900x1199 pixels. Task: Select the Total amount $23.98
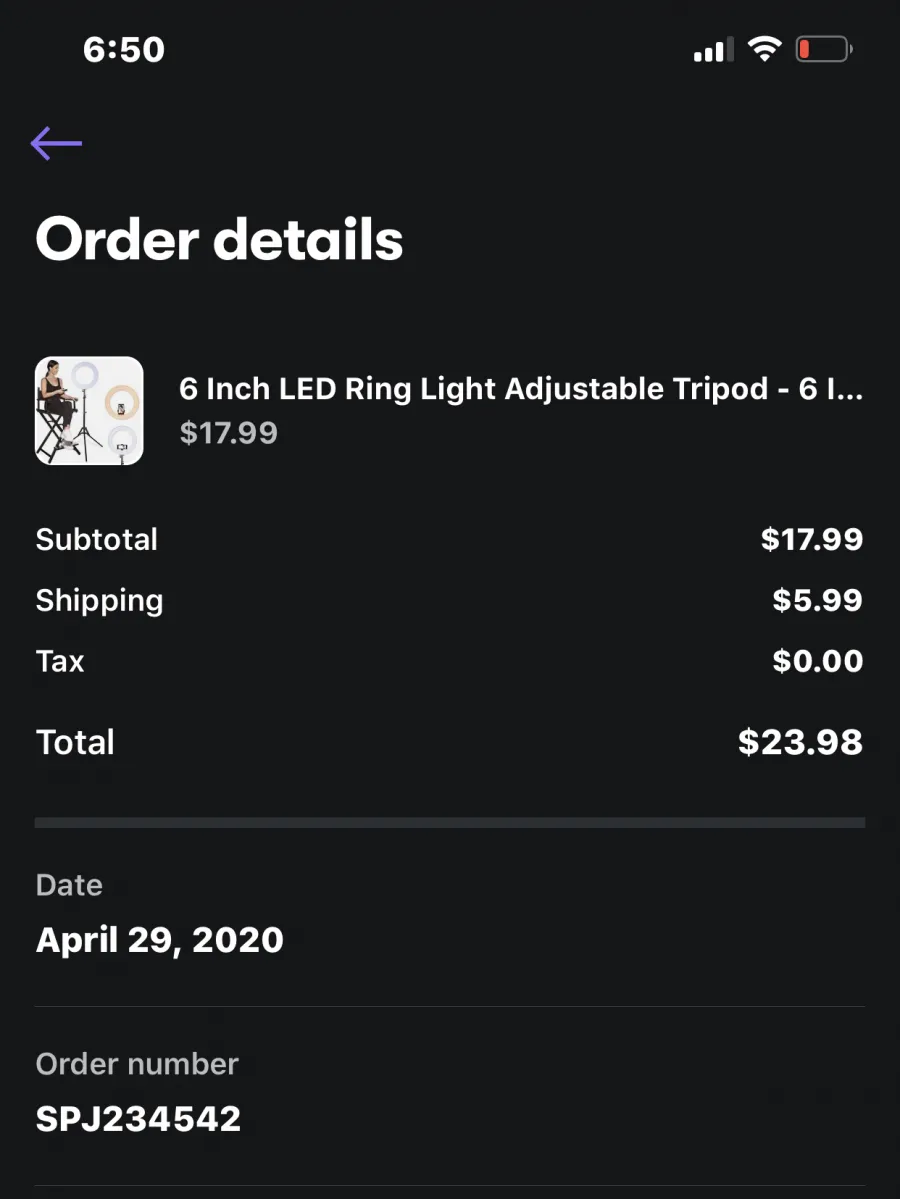coord(801,742)
